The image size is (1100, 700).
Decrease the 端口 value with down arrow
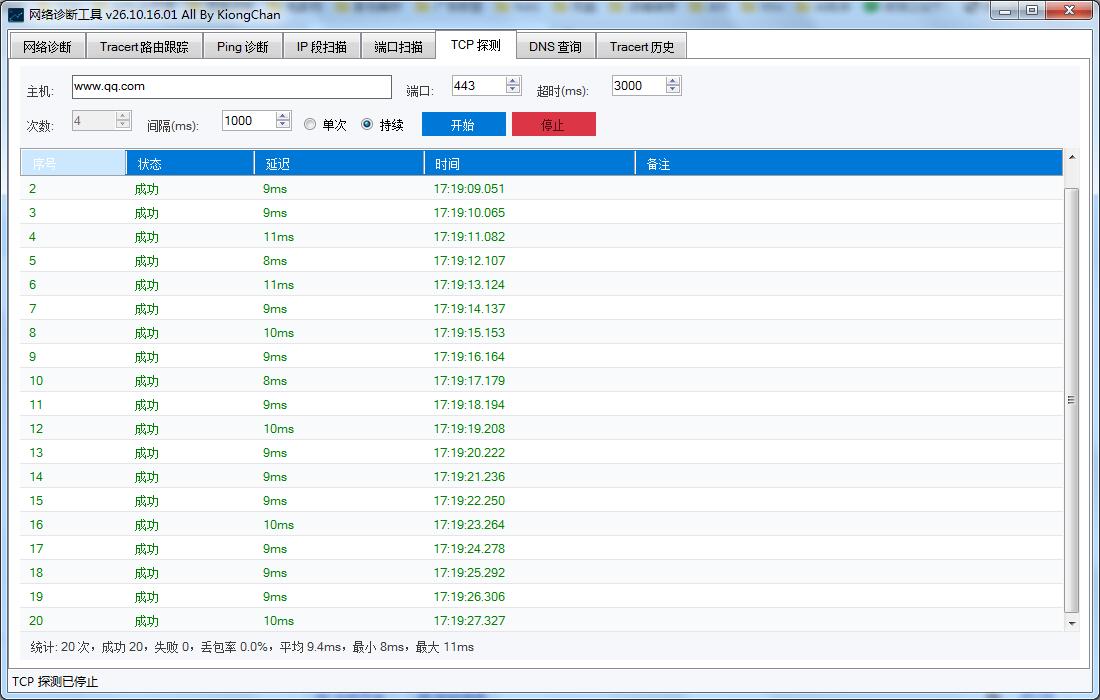(x=514, y=90)
